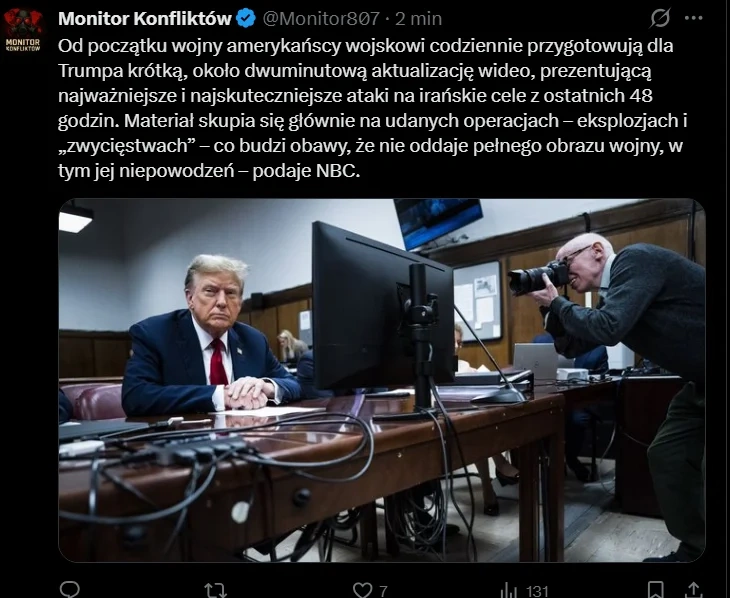Repost this tweet using the retweet icon
This screenshot has width=730, height=598.
(x=216, y=590)
